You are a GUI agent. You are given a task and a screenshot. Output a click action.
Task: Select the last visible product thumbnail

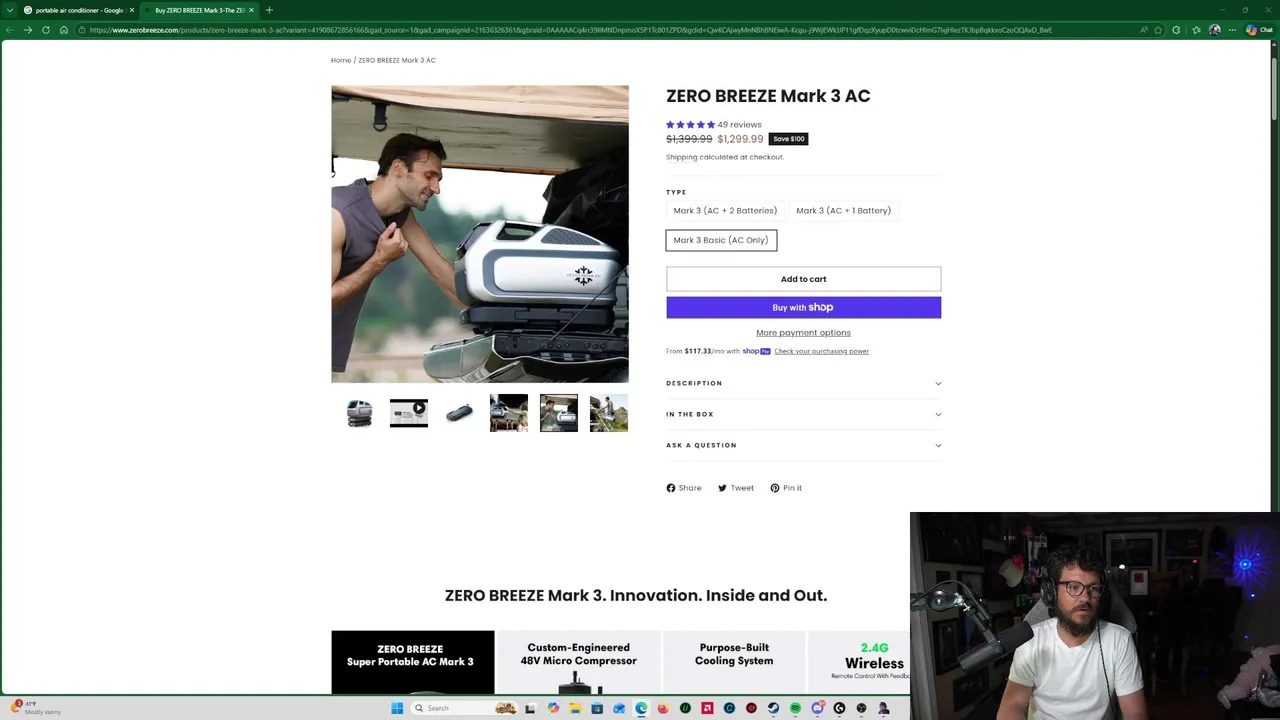coord(609,413)
